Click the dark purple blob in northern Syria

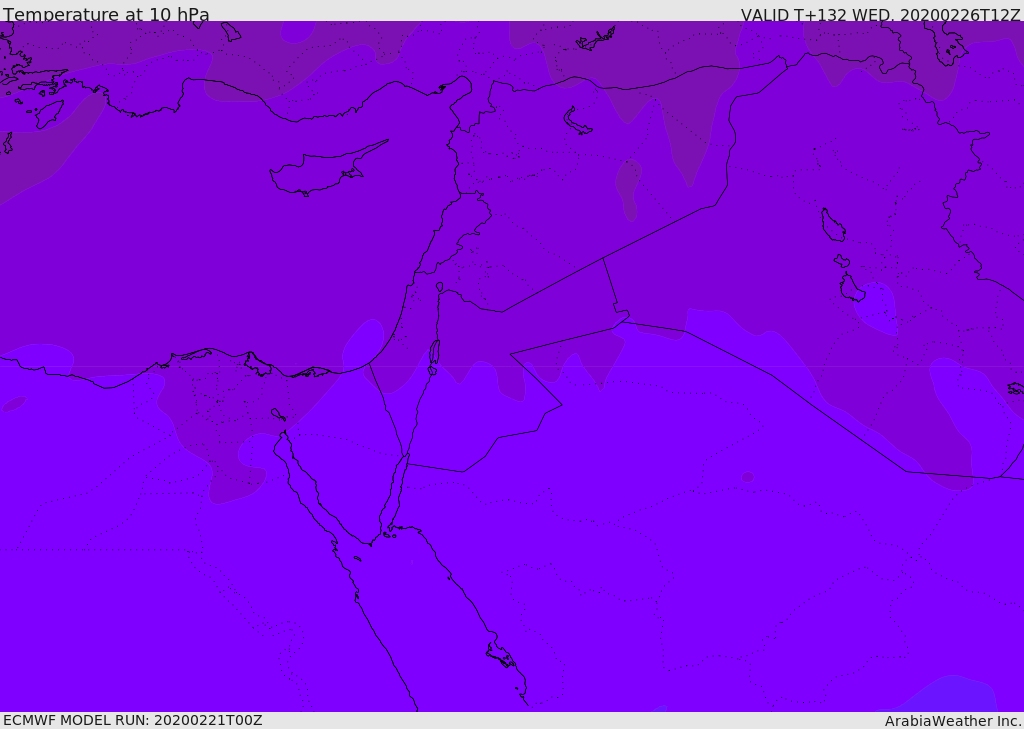coord(628,188)
